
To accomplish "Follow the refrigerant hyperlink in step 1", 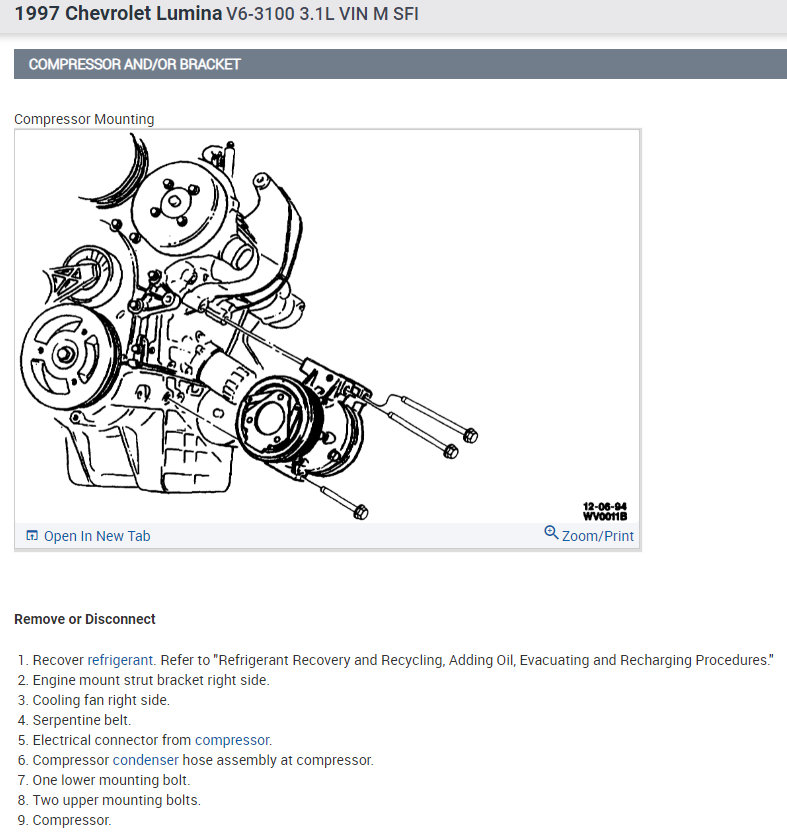I will [x=121, y=660].
